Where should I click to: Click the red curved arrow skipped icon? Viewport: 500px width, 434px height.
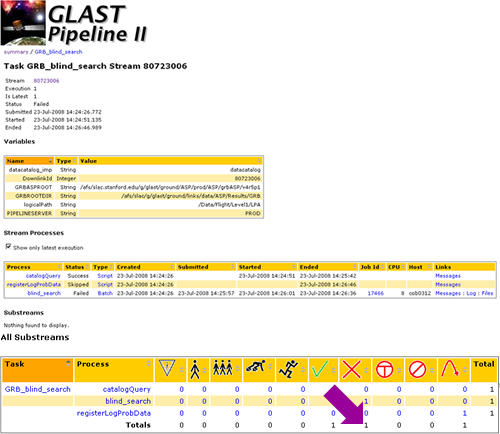[450, 369]
